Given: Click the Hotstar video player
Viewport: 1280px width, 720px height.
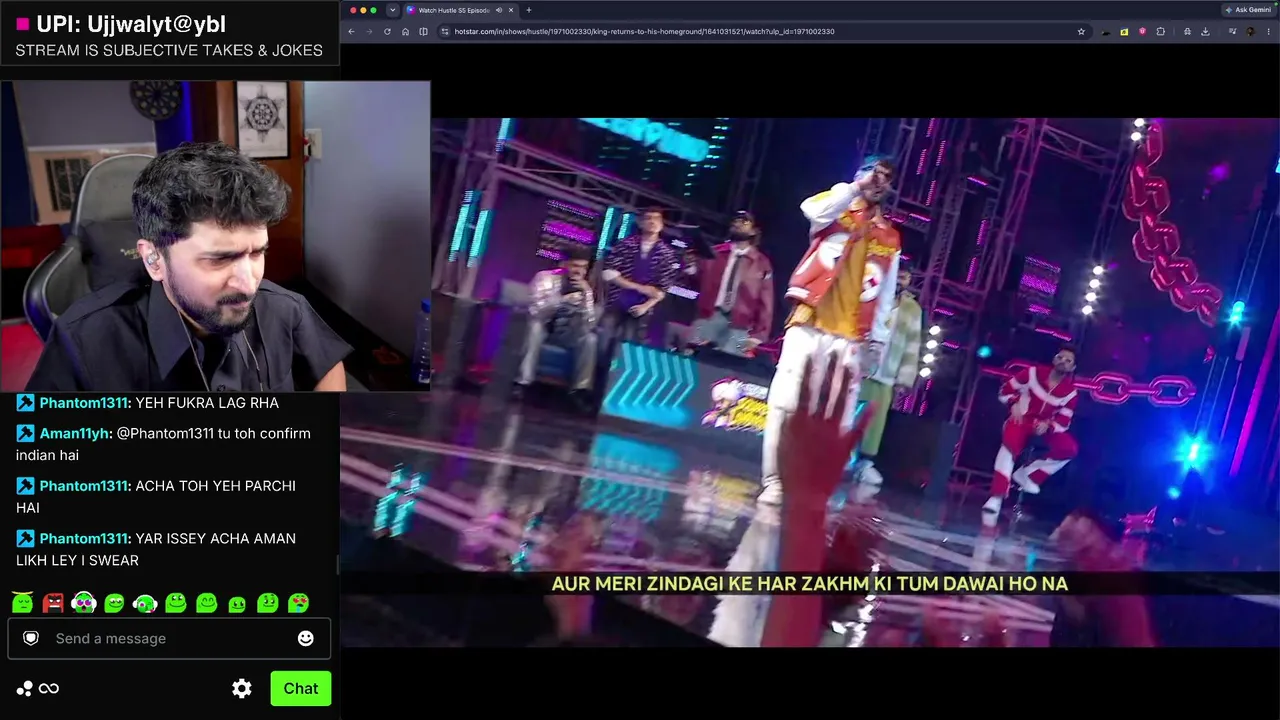Looking at the screenshot, I should 810,382.
